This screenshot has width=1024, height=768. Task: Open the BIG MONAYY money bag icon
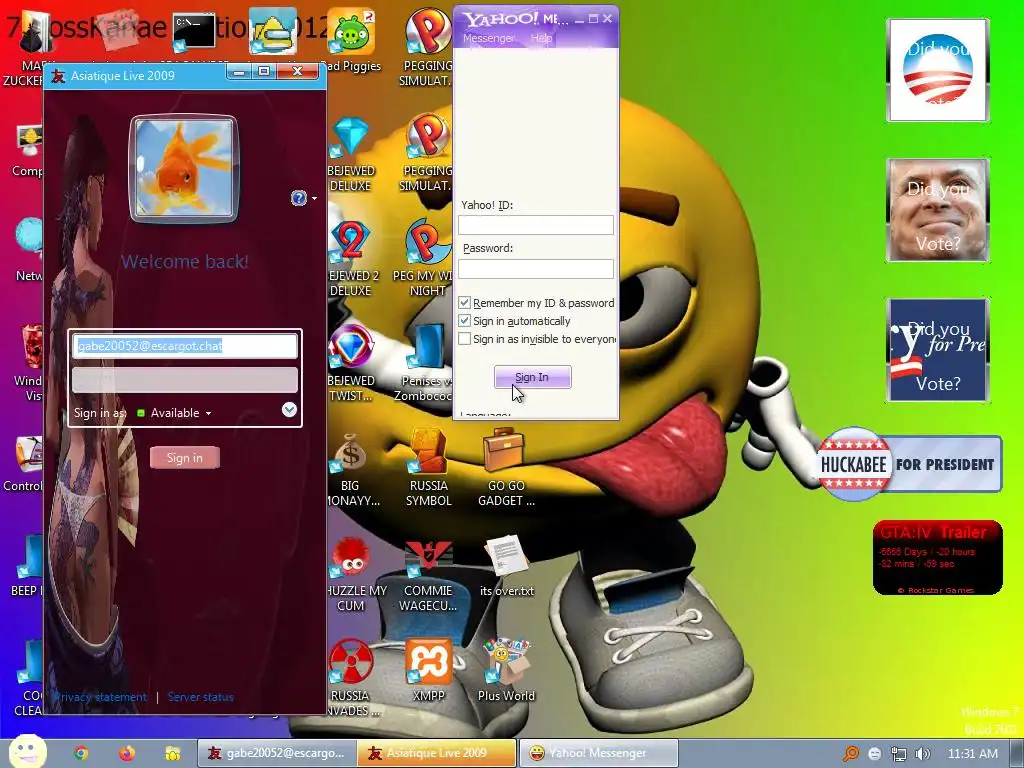[x=351, y=467]
